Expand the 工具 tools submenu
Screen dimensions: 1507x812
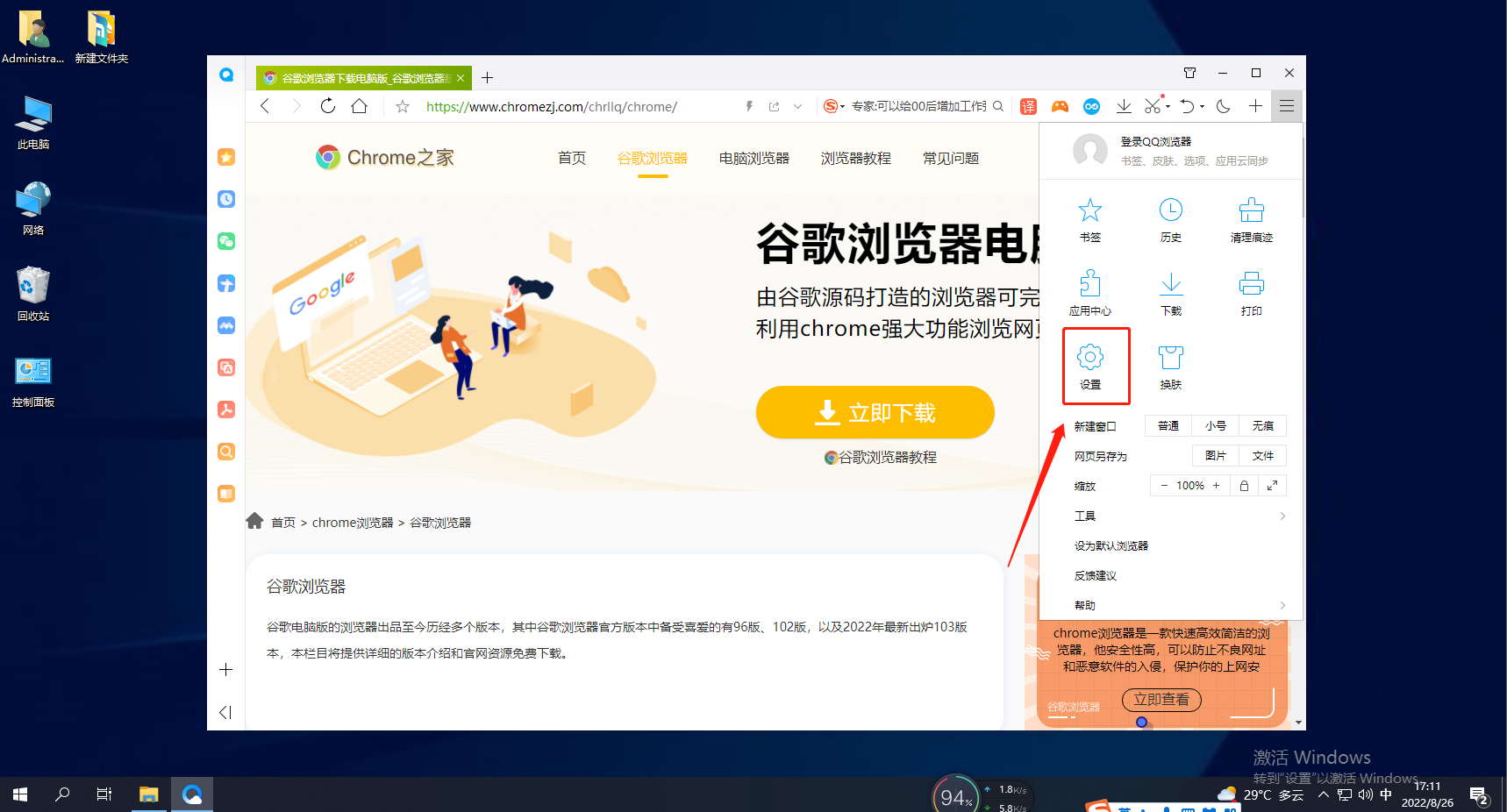pyautogui.click(x=1180, y=516)
